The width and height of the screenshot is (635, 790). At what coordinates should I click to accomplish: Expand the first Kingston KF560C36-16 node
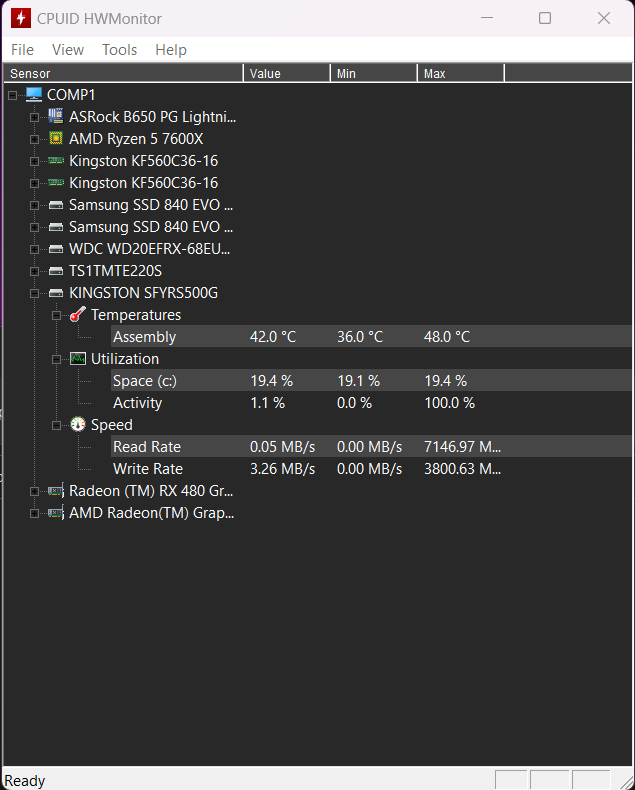click(34, 161)
